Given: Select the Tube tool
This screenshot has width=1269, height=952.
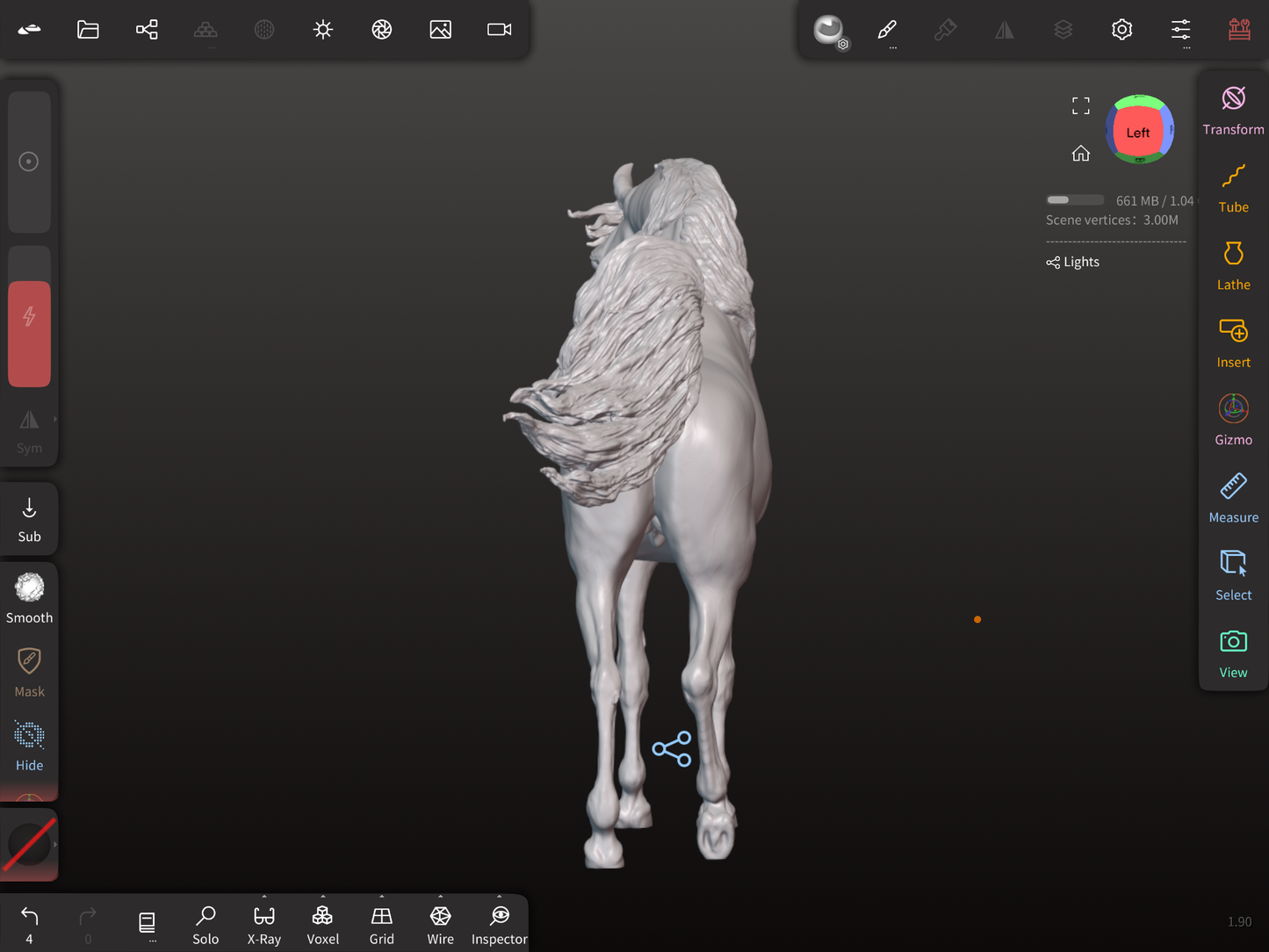Looking at the screenshot, I should (x=1233, y=188).
